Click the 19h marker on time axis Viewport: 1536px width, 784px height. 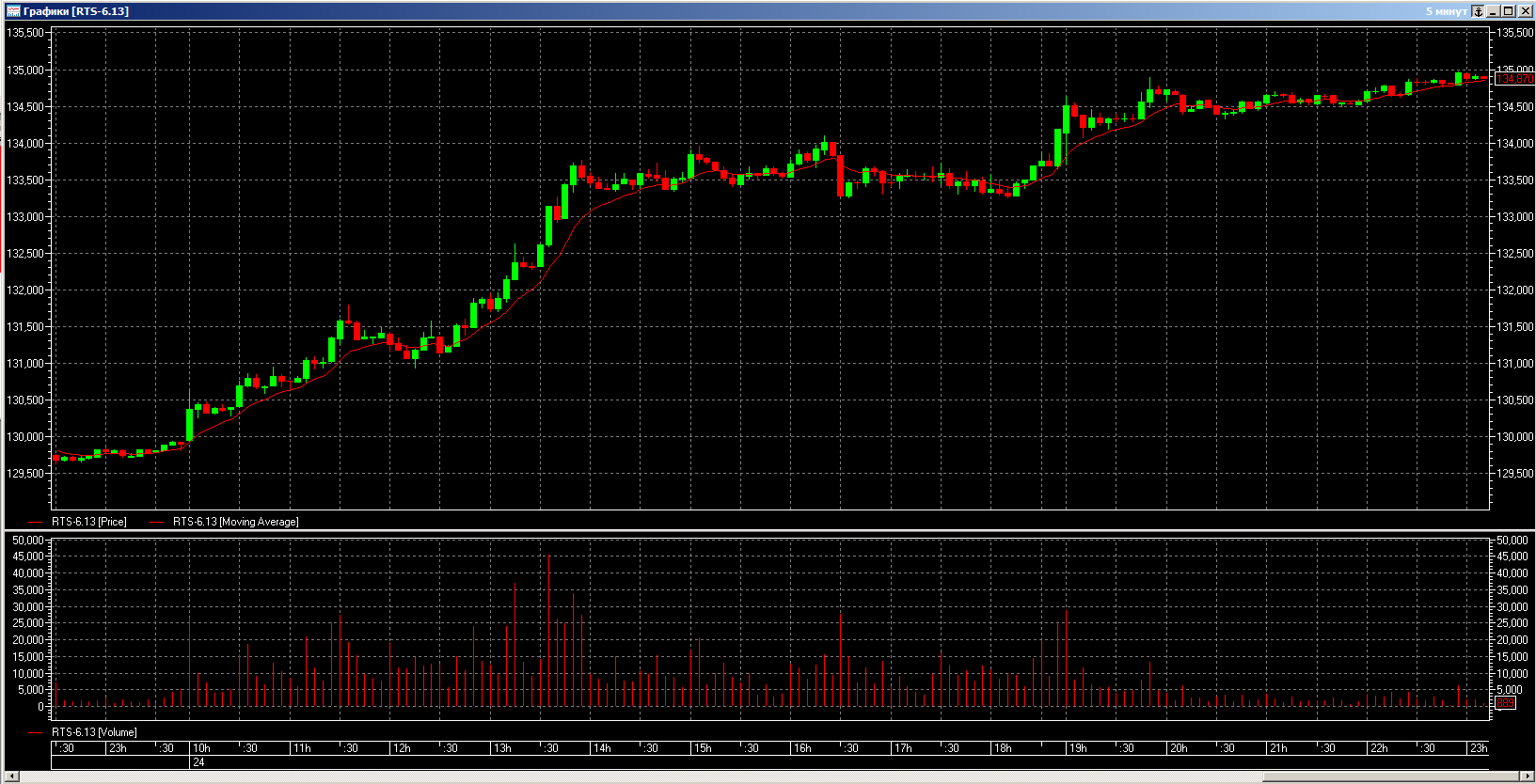pos(1078,748)
